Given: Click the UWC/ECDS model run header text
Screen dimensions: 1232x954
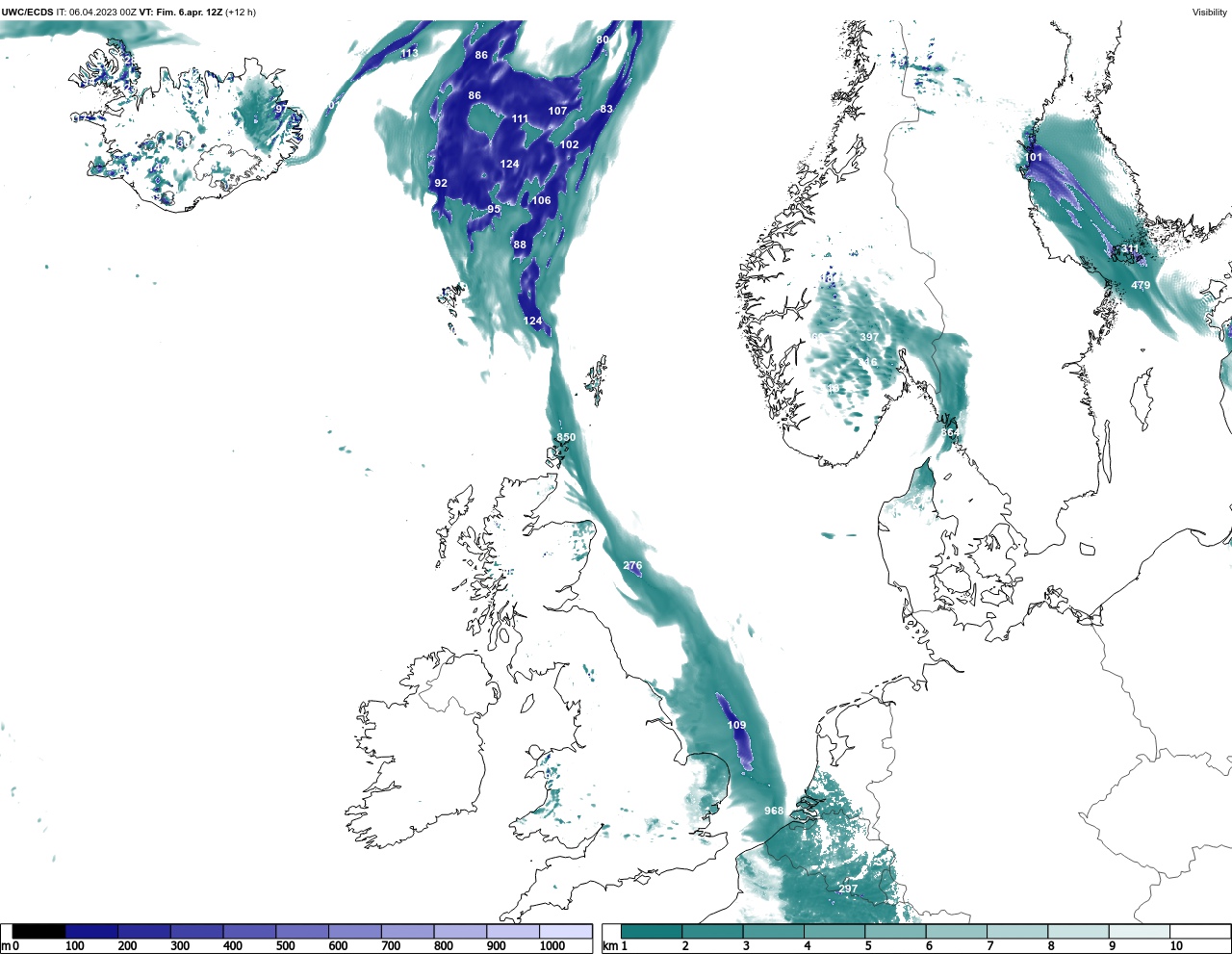Looking at the screenshot, I should click(68, 13).
